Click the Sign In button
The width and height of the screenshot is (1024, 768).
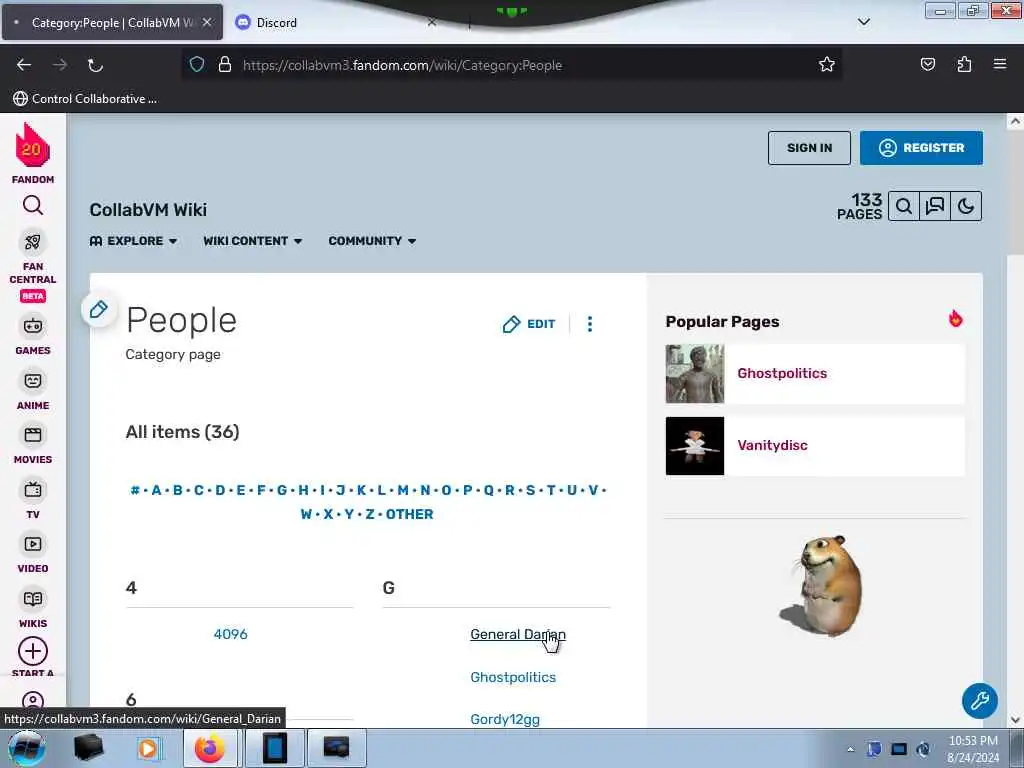click(x=809, y=148)
